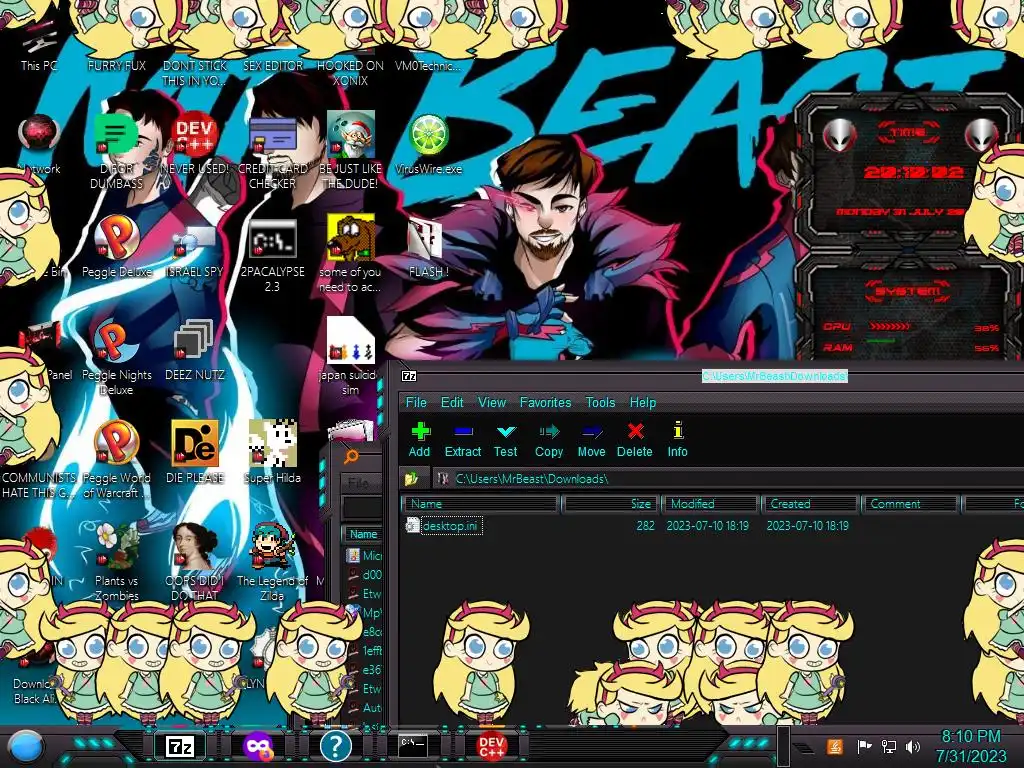
Task: Click Name column header in background window
Action: [x=363, y=534]
